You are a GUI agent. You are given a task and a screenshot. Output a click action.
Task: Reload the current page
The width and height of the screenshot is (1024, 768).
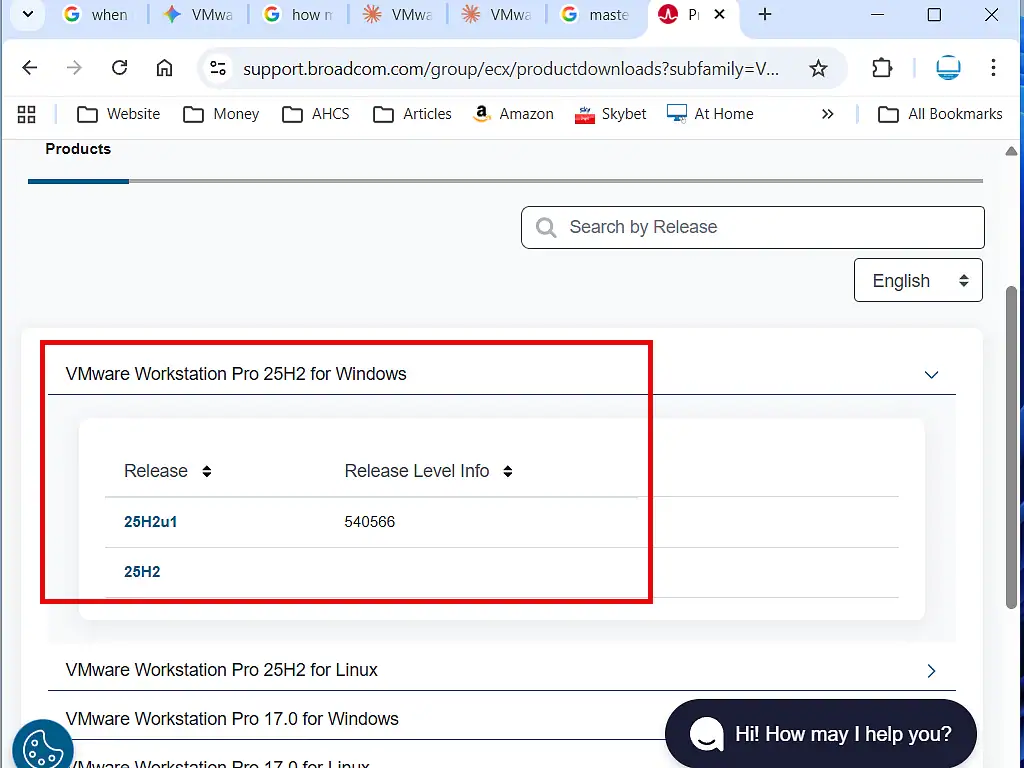click(x=119, y=67)
